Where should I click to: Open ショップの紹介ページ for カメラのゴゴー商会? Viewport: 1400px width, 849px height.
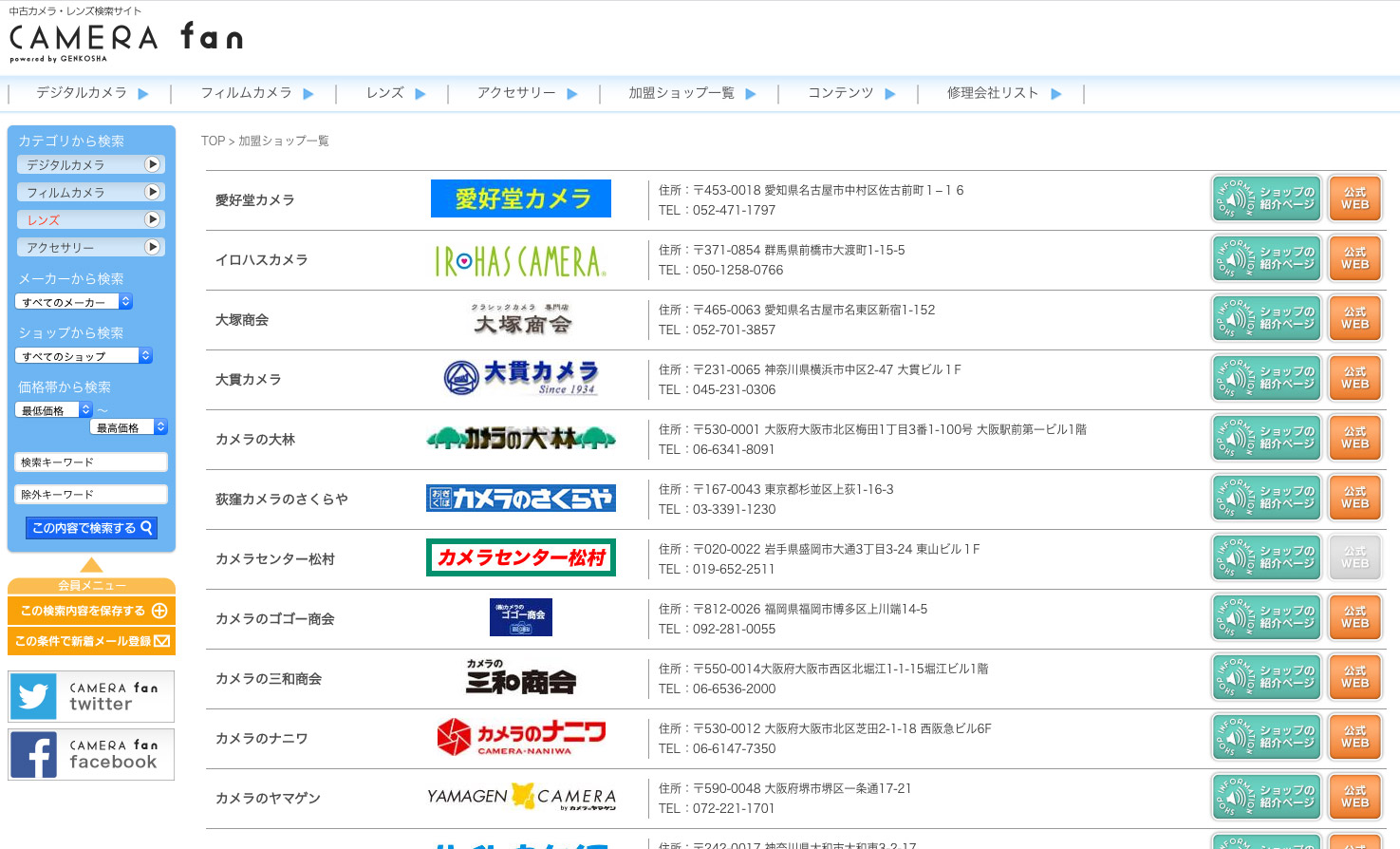[x=1267, y=617]
